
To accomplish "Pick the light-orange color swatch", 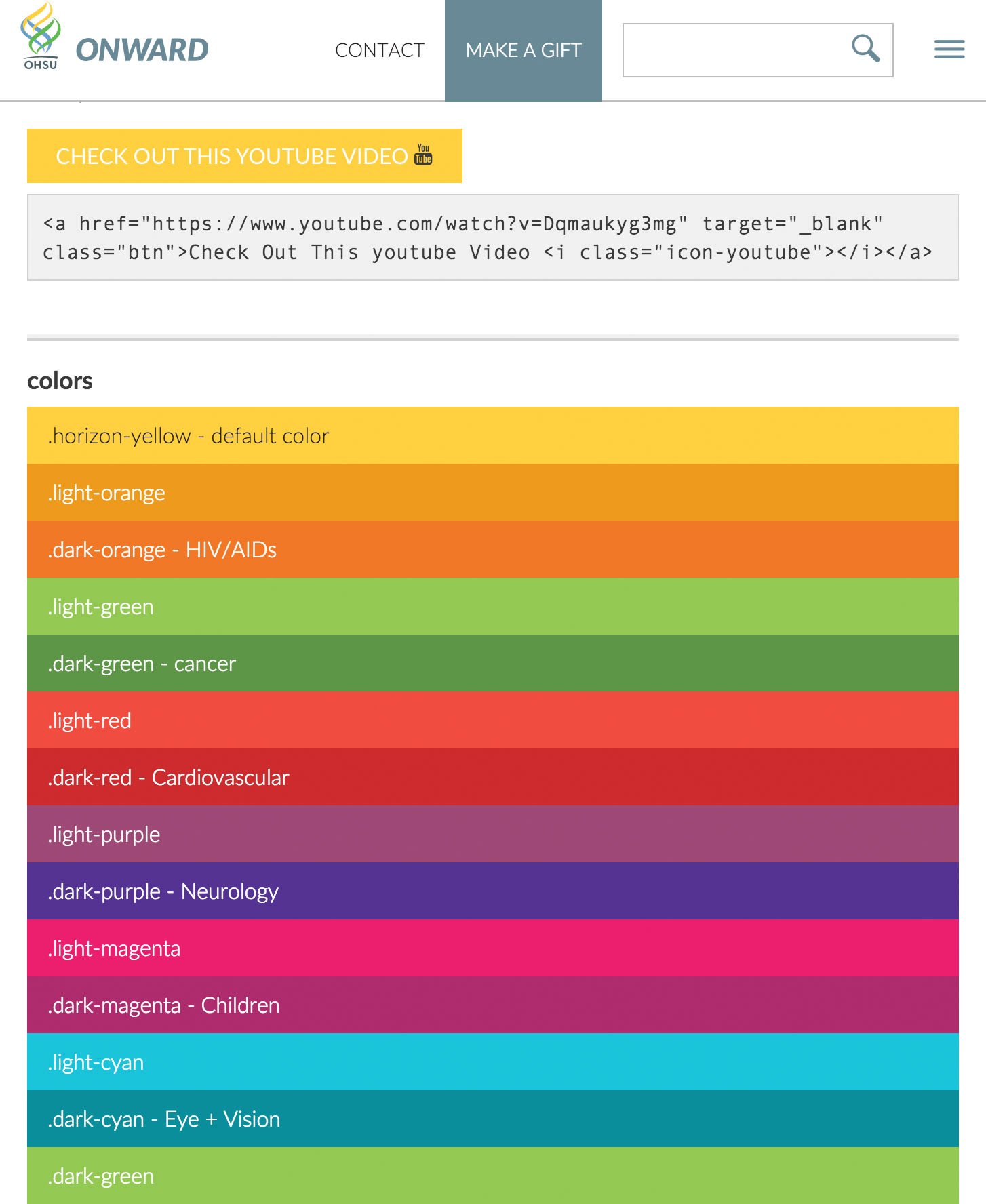I will pos(492,492).
